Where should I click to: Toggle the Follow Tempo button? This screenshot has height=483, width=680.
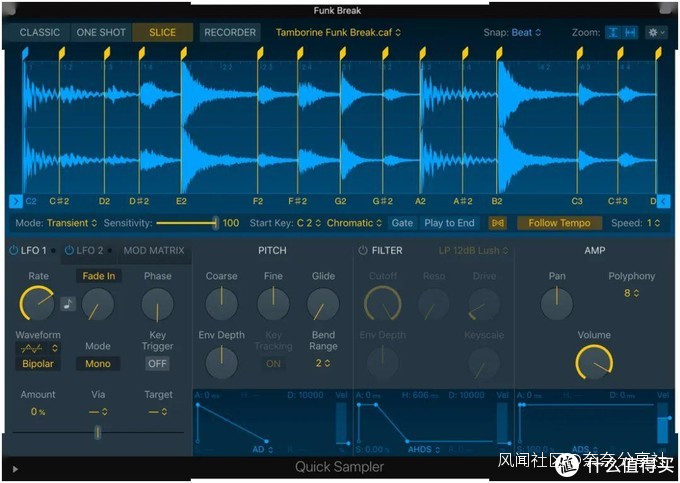pyautogui.click(x=559, y=223)
